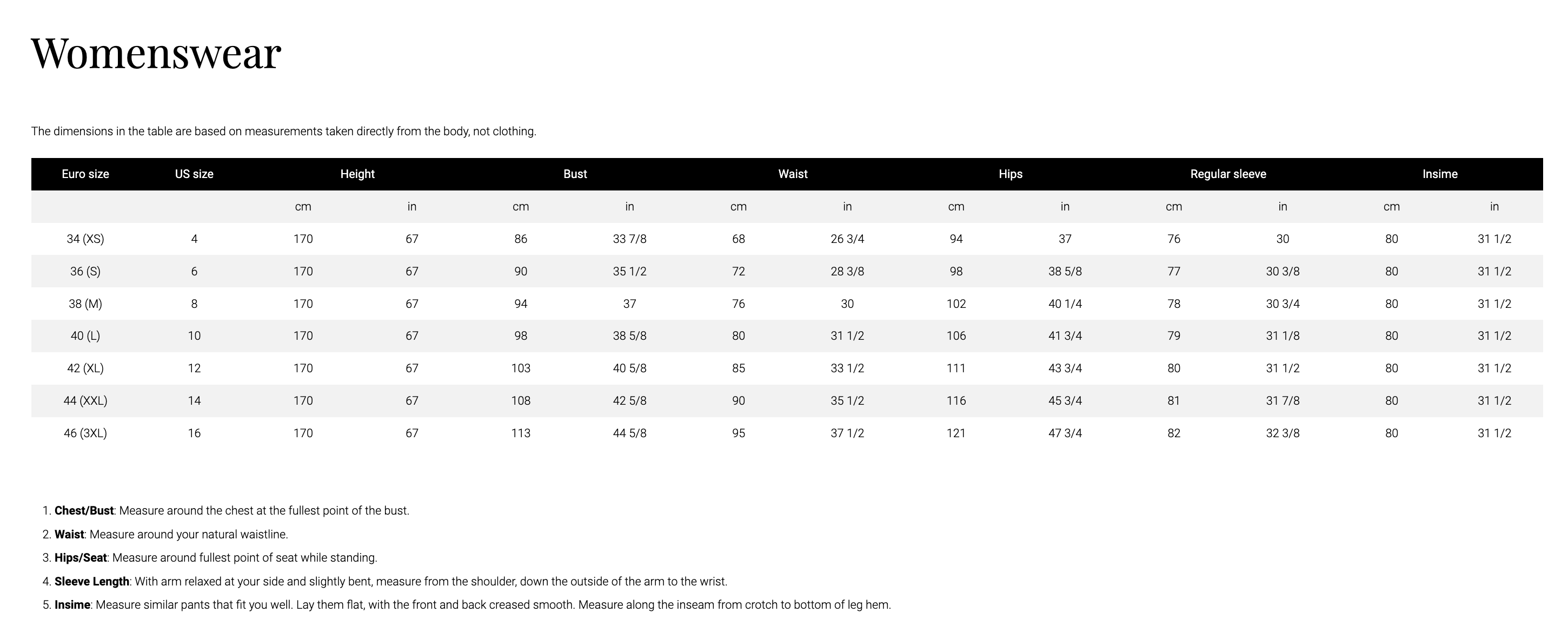Select the 36 (S) size row label
The image size is (1568, 632).
(85, 272)
